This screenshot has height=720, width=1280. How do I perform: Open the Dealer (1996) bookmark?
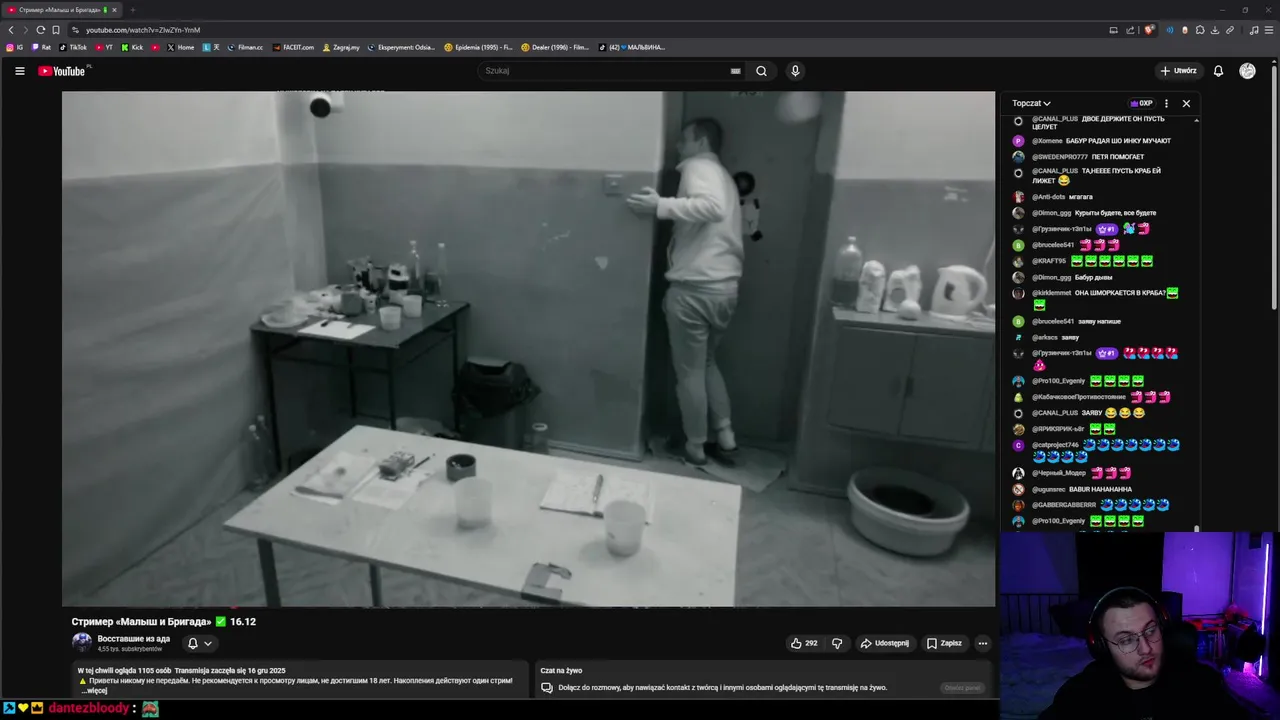[x=555, y=47]
